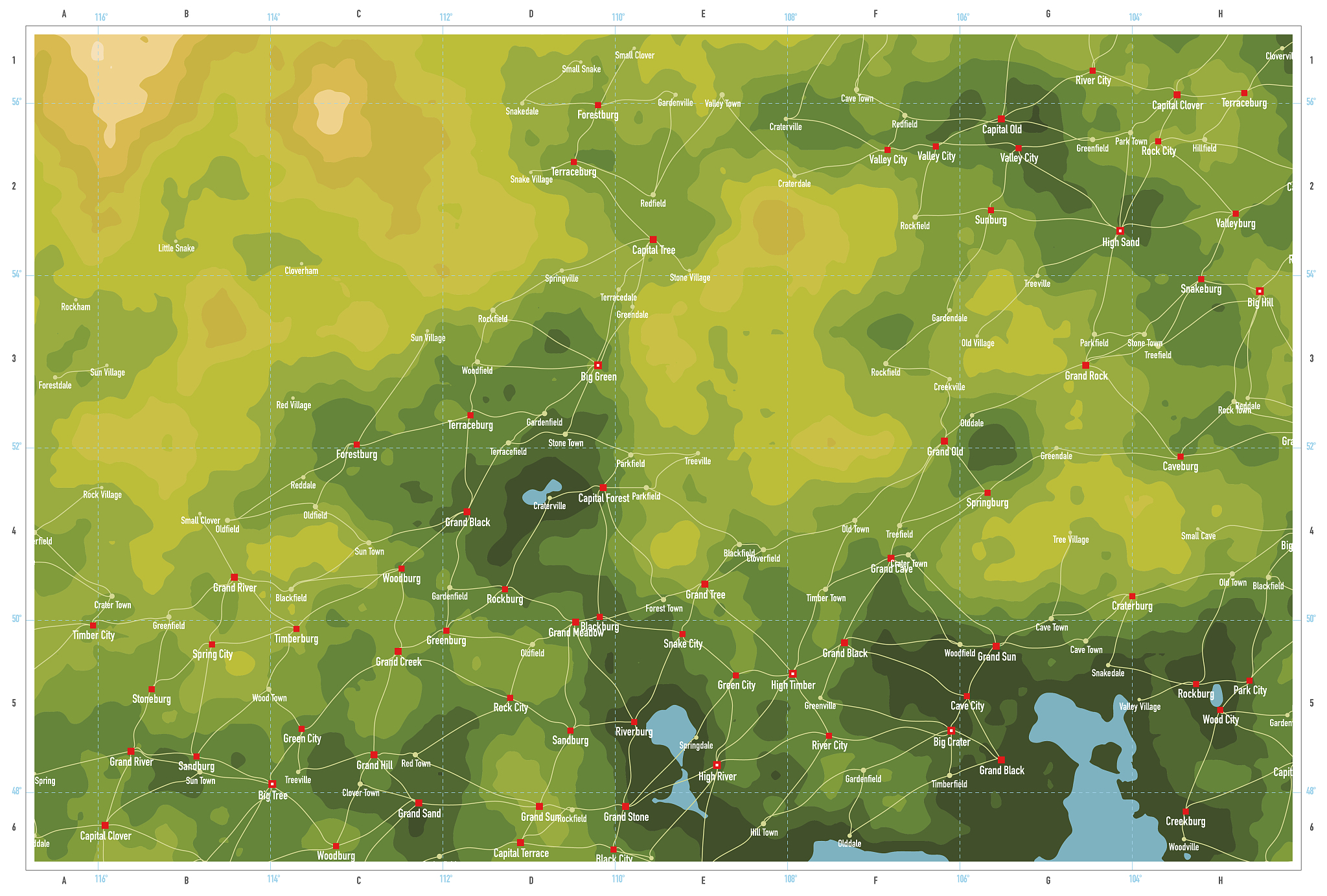Click the Forestdale label
This screenshot has width=1327, height=896.
55,385
